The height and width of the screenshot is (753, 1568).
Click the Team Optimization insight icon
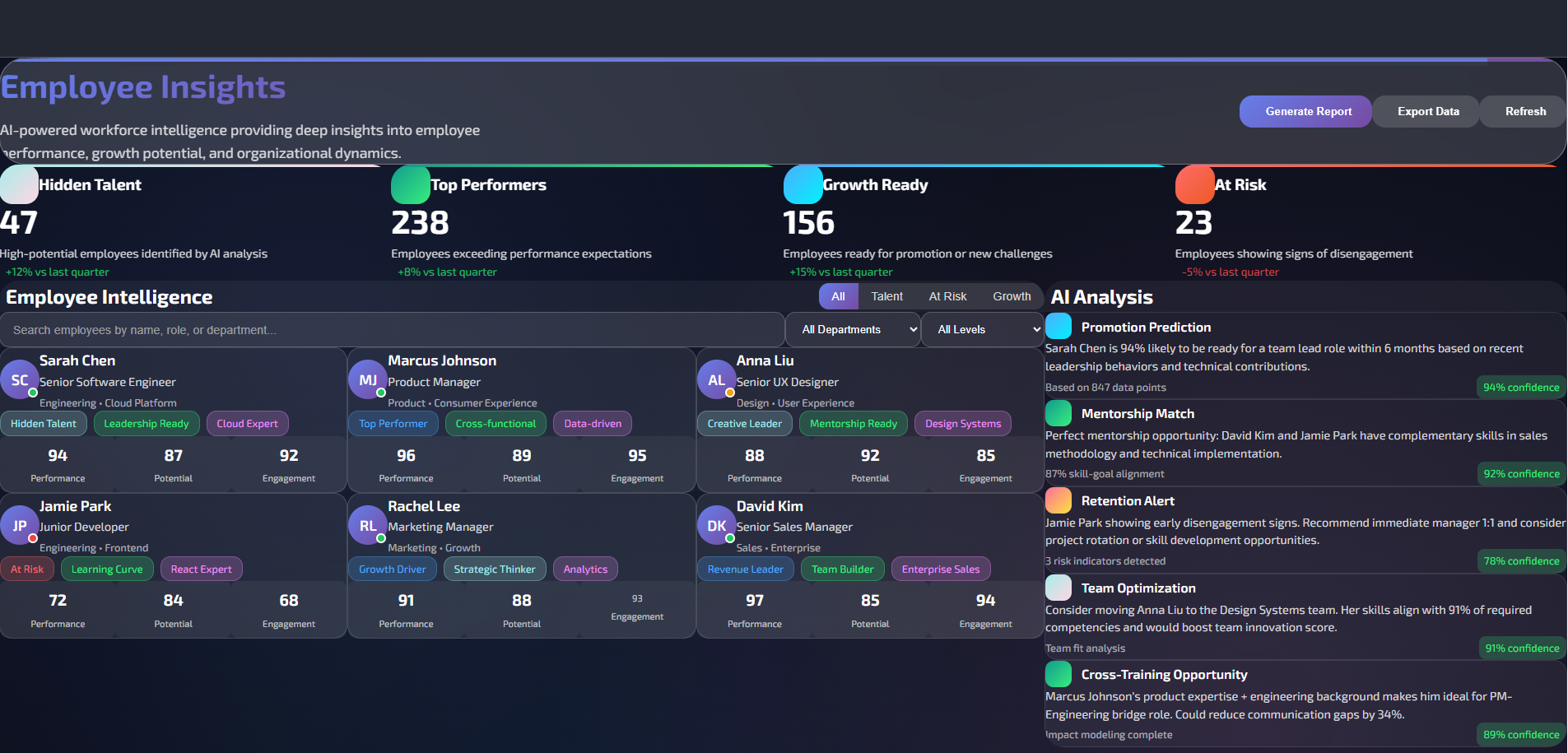pos(1059,587)
